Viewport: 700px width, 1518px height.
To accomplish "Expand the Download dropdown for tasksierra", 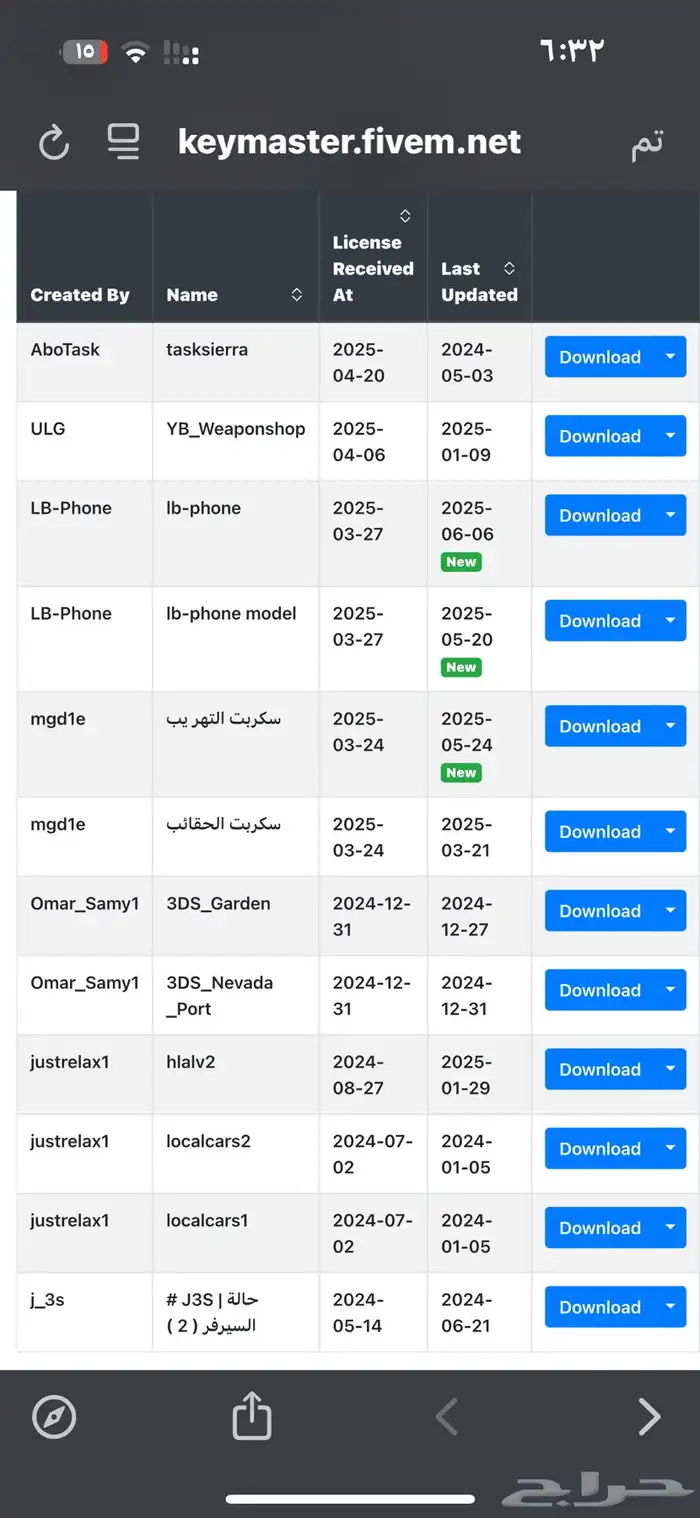I will pos(672,356).
